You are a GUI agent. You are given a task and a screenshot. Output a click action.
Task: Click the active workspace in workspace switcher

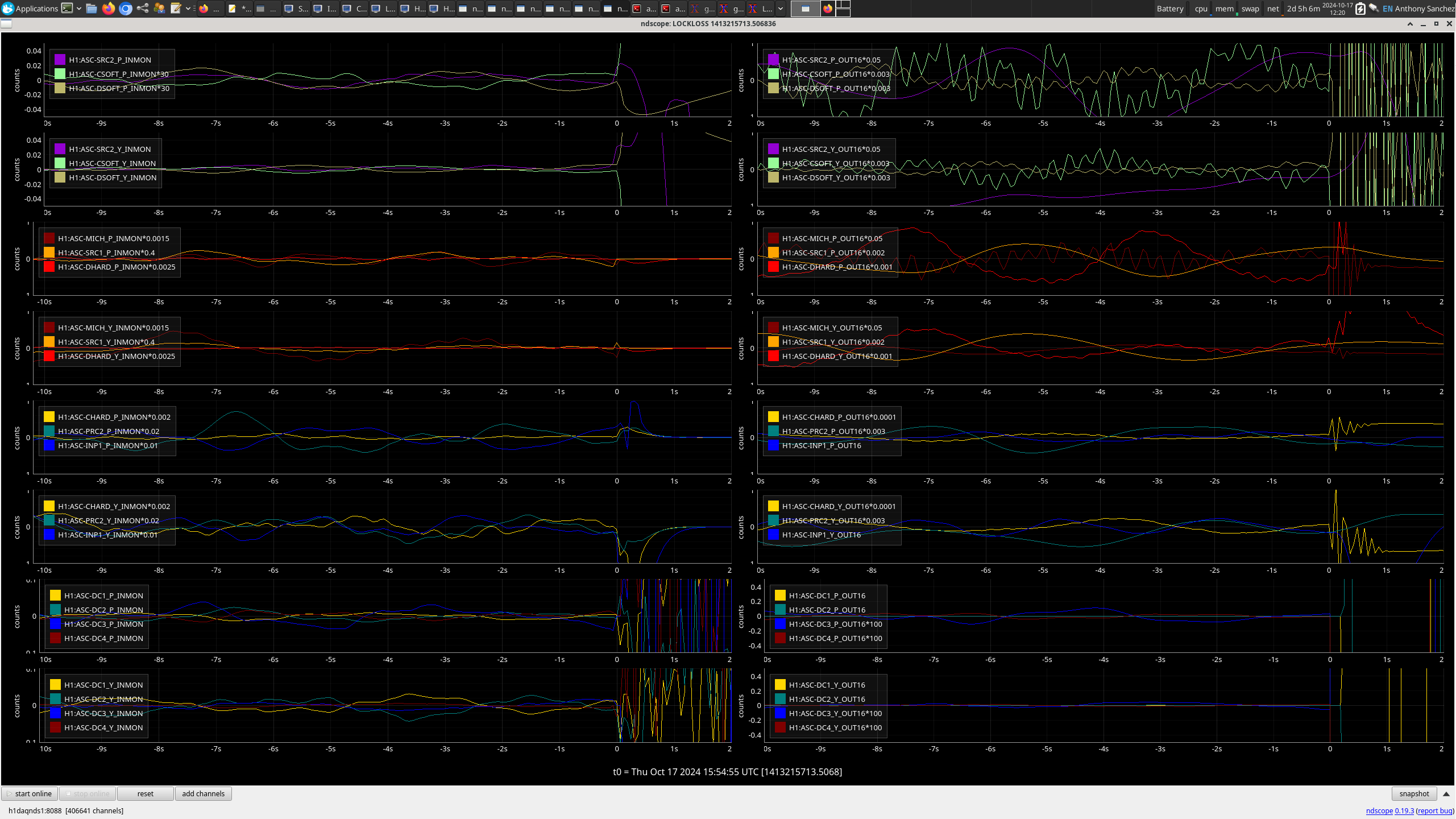[x=805, y=9]
